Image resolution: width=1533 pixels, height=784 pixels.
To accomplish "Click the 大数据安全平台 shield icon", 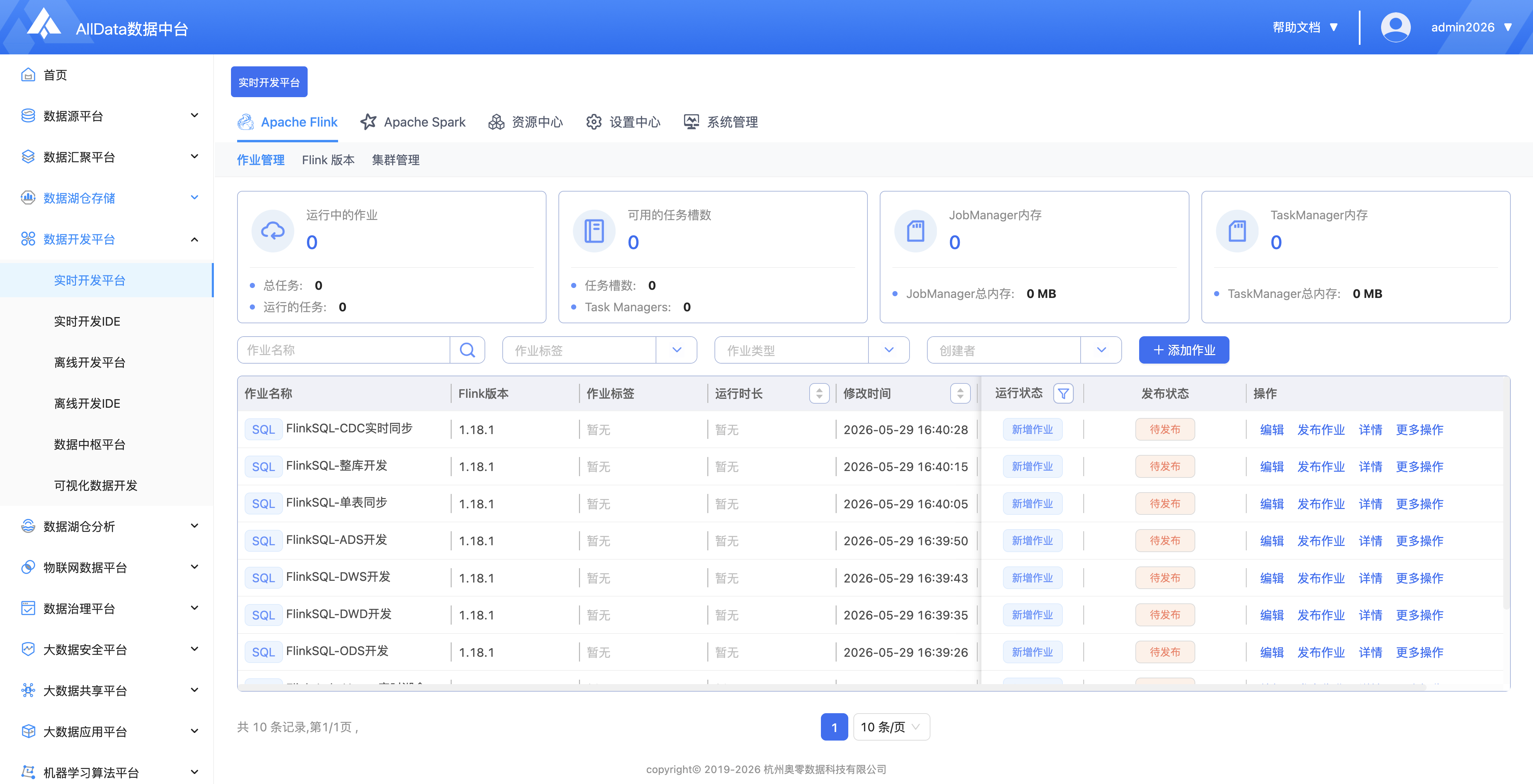I will pos(28,650).
